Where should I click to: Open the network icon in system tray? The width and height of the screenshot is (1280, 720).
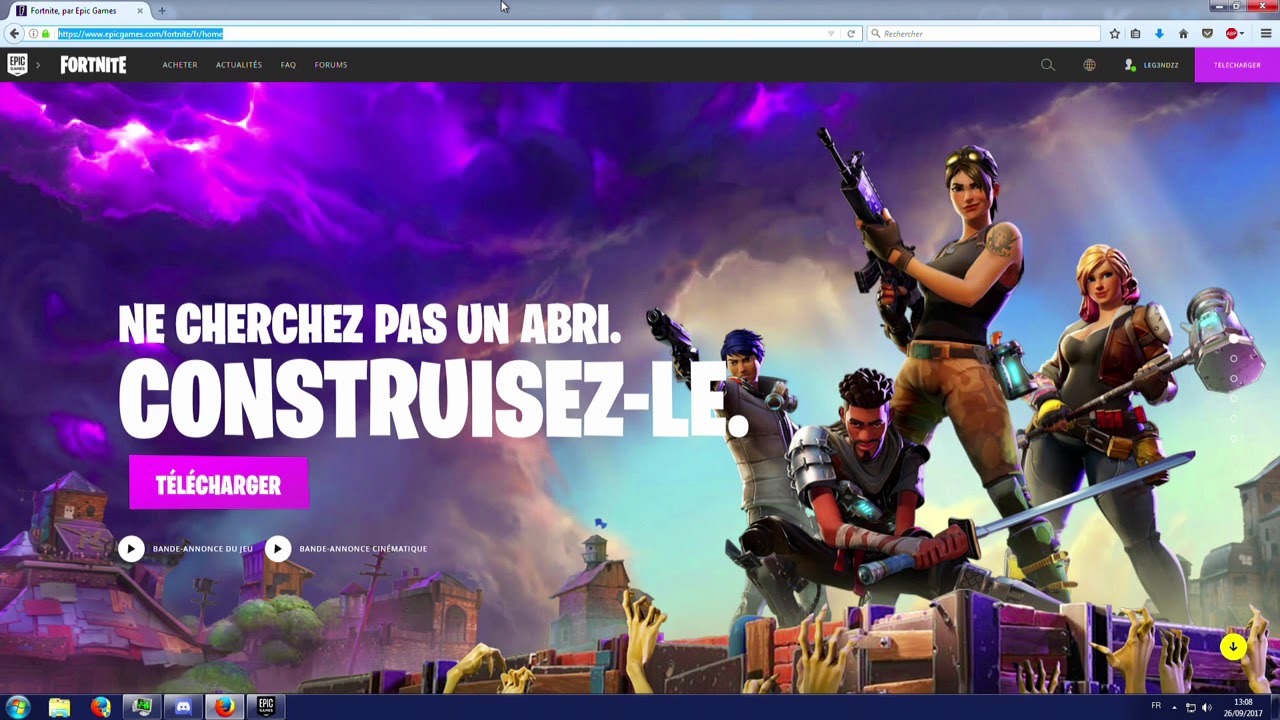click(x=1191, y=707)
